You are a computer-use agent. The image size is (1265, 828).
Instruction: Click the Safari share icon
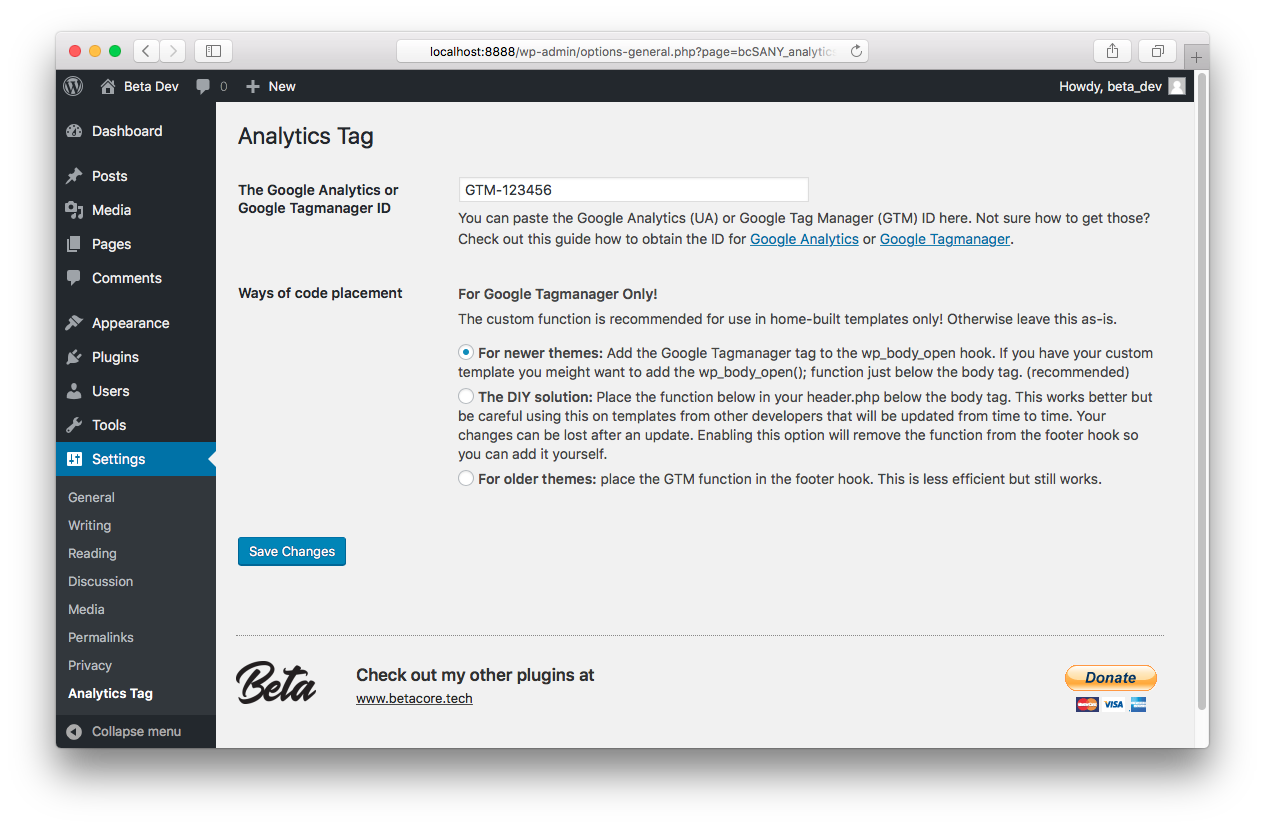pos(1112,51)
